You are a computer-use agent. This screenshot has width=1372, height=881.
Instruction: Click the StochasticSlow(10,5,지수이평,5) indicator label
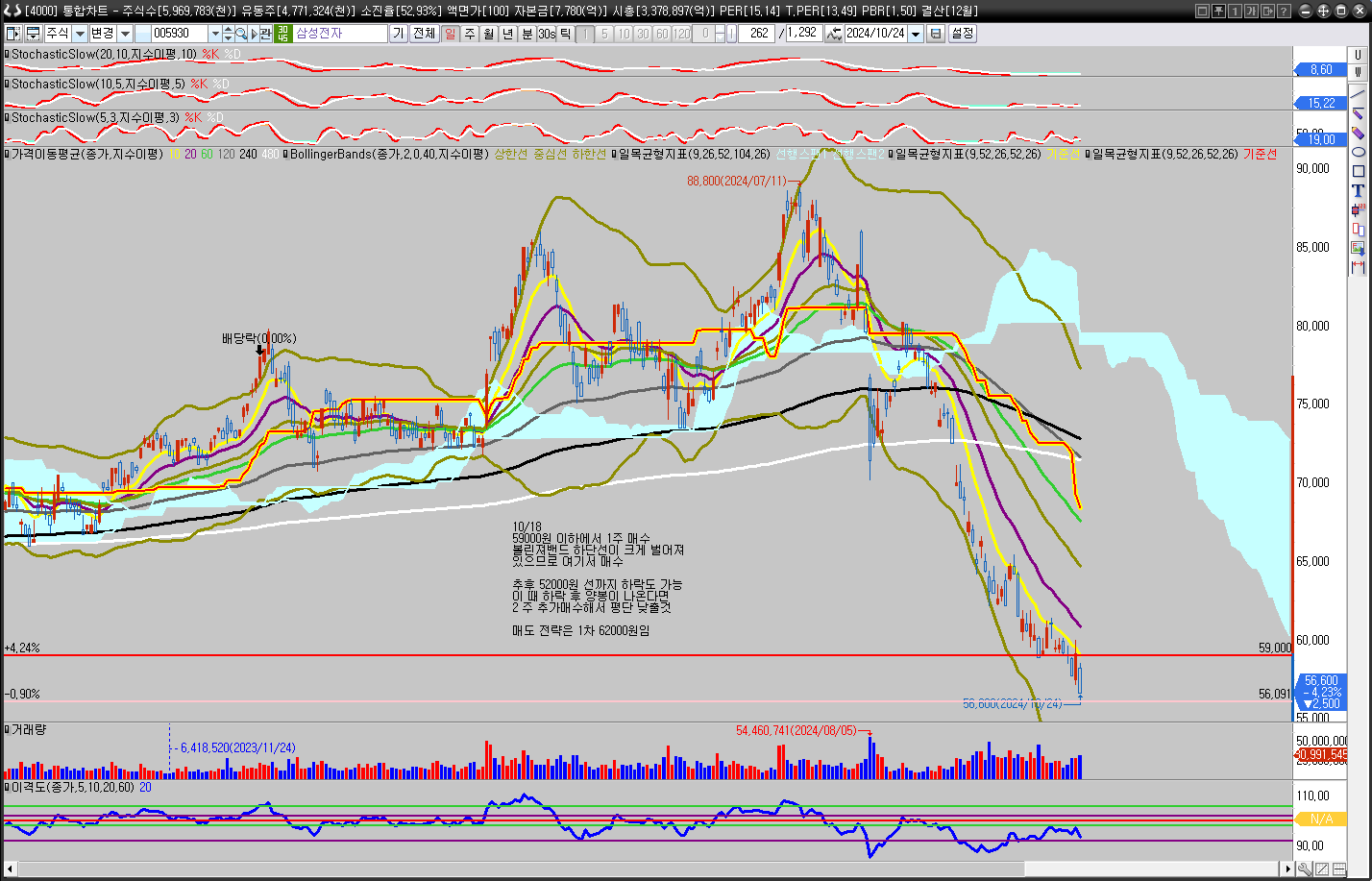pyautogui.click(x=99, y=84)
